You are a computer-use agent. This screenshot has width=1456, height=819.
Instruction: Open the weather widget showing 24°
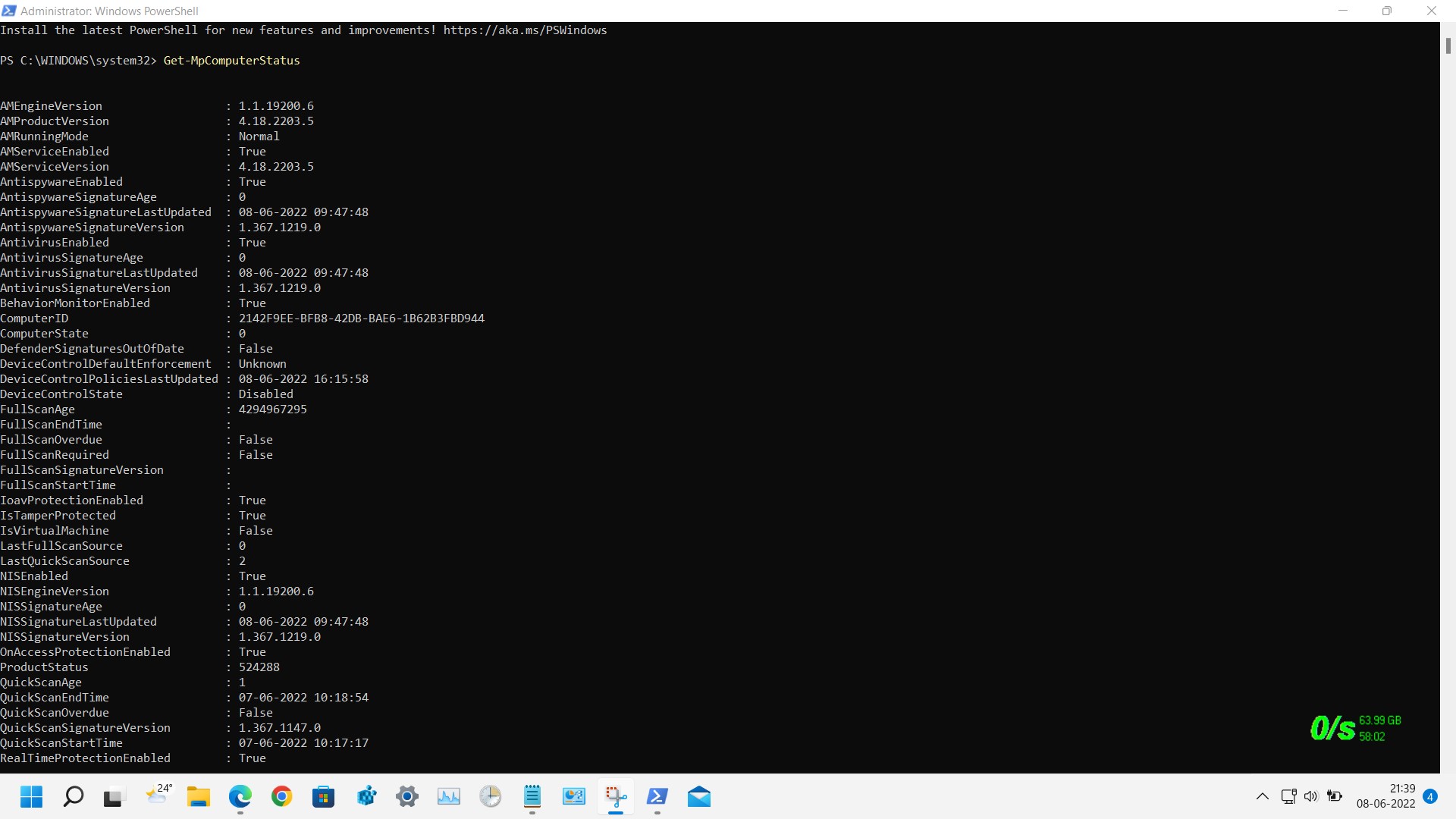coord(159,797)
